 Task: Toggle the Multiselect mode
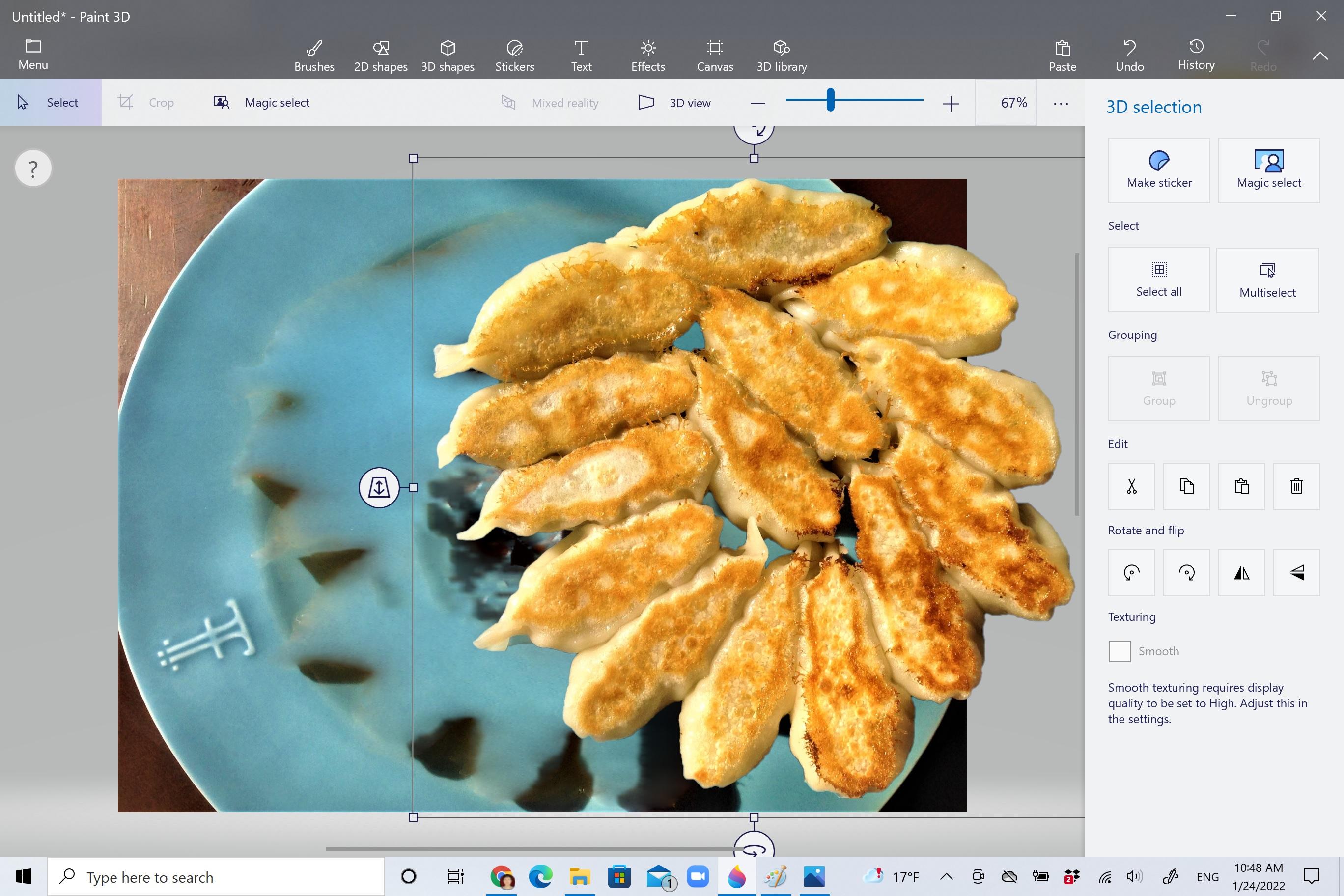pyautogui.click(x=1267, y=280)
